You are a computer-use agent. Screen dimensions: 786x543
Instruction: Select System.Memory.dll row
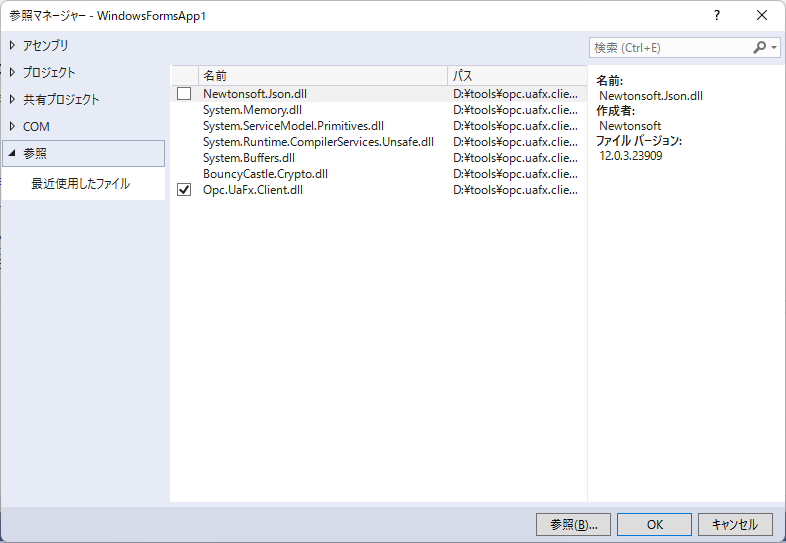tap(252, 110)
